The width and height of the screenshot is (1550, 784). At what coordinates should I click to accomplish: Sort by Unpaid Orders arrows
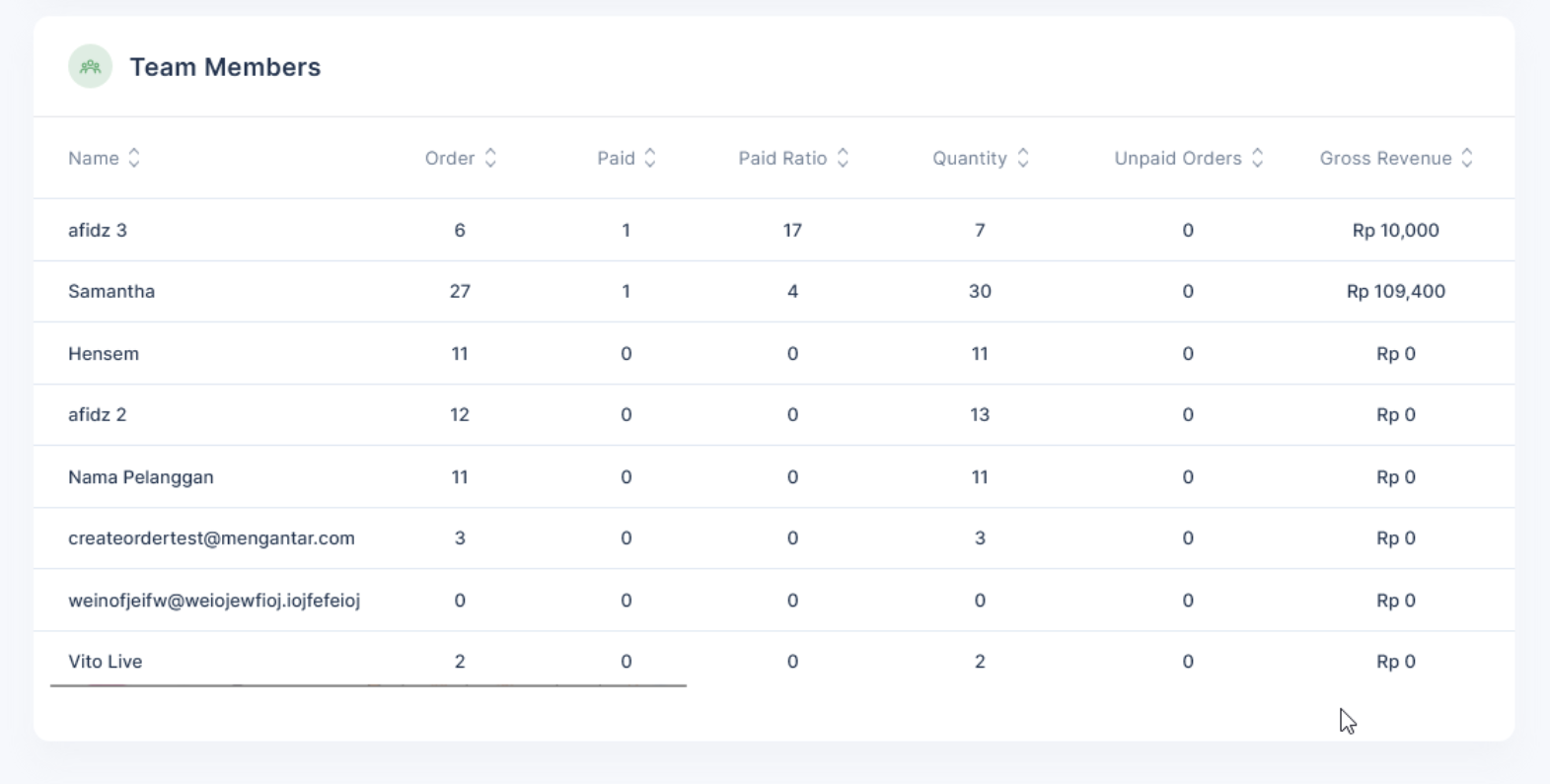[1258, 158]
